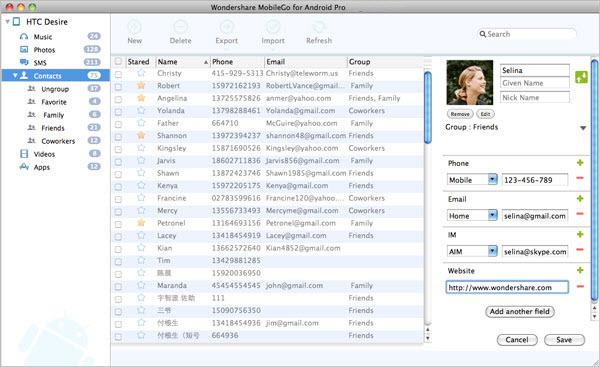Unstar the contact Robert
The height and width of the screenshot is (367, 600).
click(x=141, y=85)
